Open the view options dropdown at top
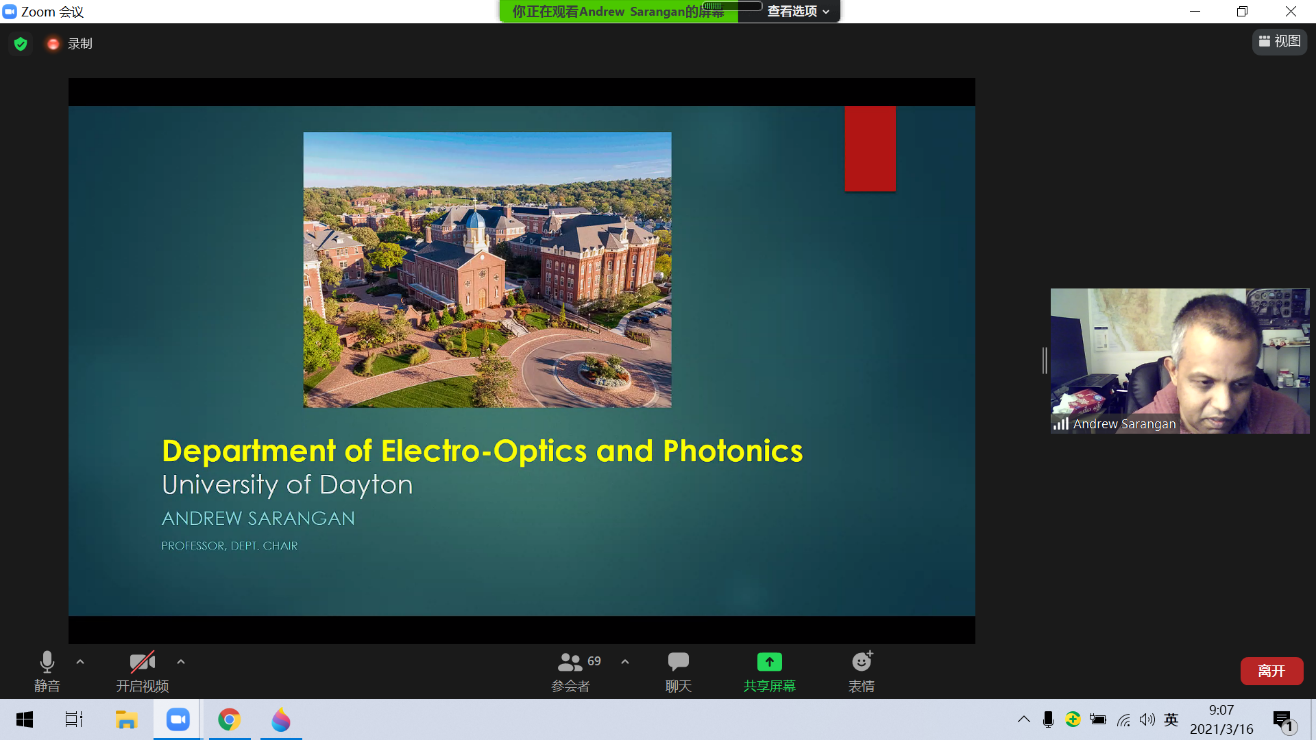 (x=798, y=11)
